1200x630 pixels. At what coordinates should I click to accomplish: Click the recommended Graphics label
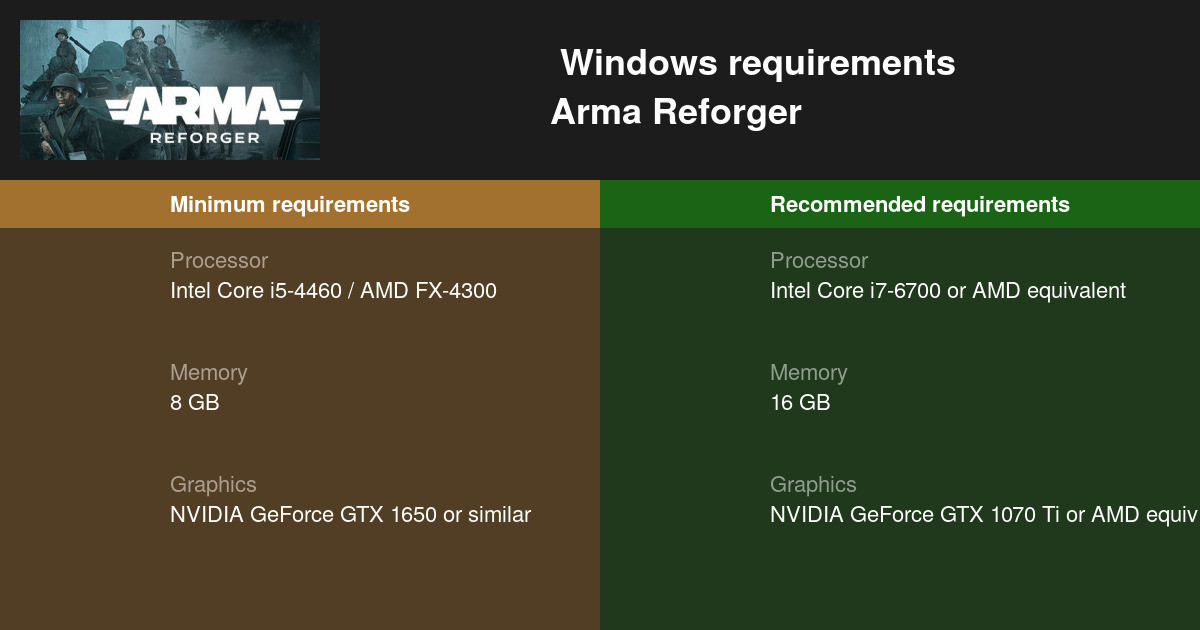pos(813,484)
